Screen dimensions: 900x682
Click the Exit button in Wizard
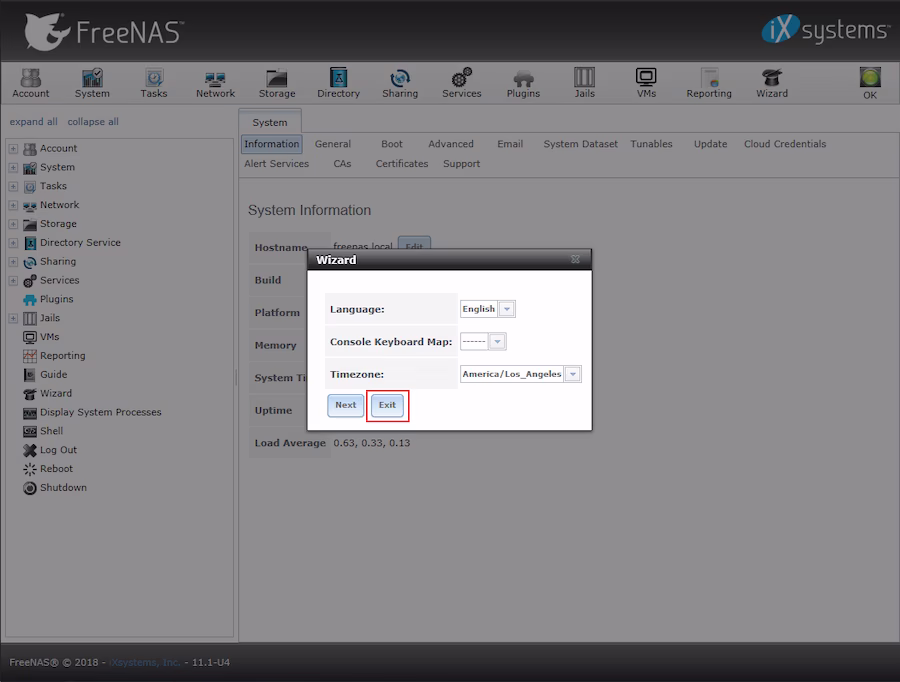click(387, 405)
